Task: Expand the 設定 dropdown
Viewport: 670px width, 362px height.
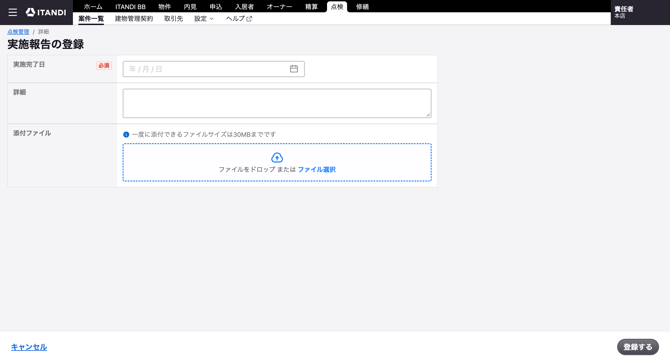Action: 204,19
